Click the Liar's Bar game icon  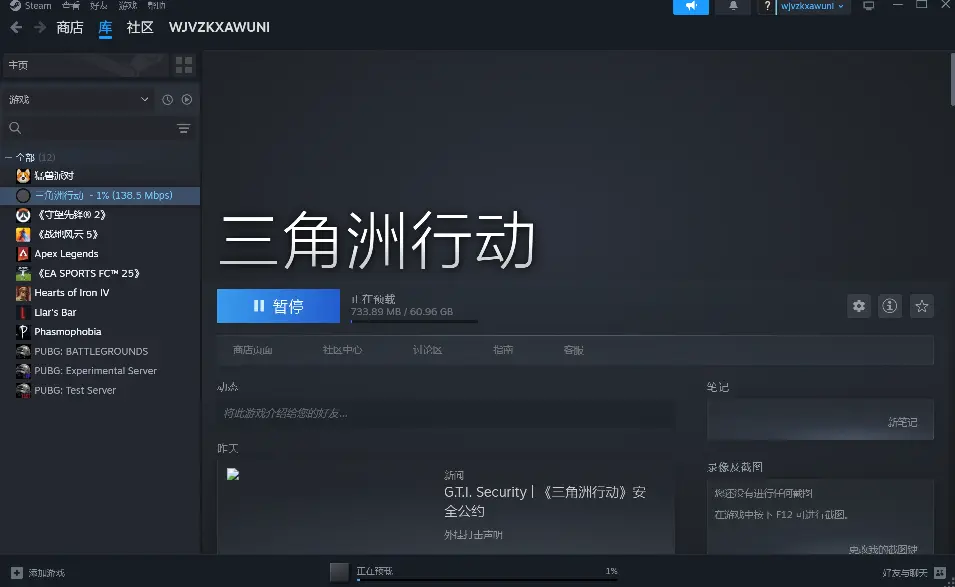(x=23, y=312)
